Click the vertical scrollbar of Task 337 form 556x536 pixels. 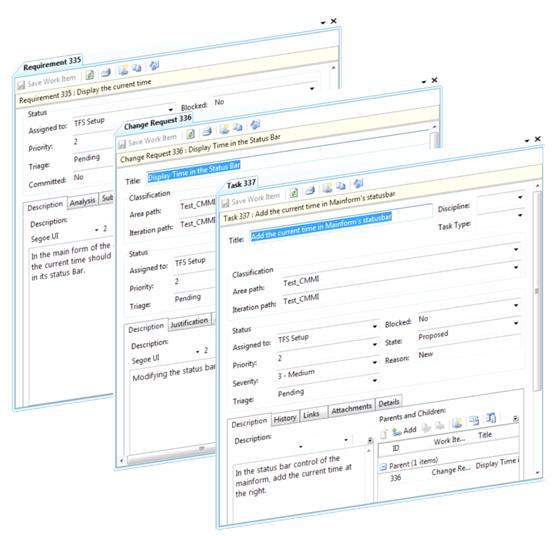pyautogui.click(x=538, y=291)
